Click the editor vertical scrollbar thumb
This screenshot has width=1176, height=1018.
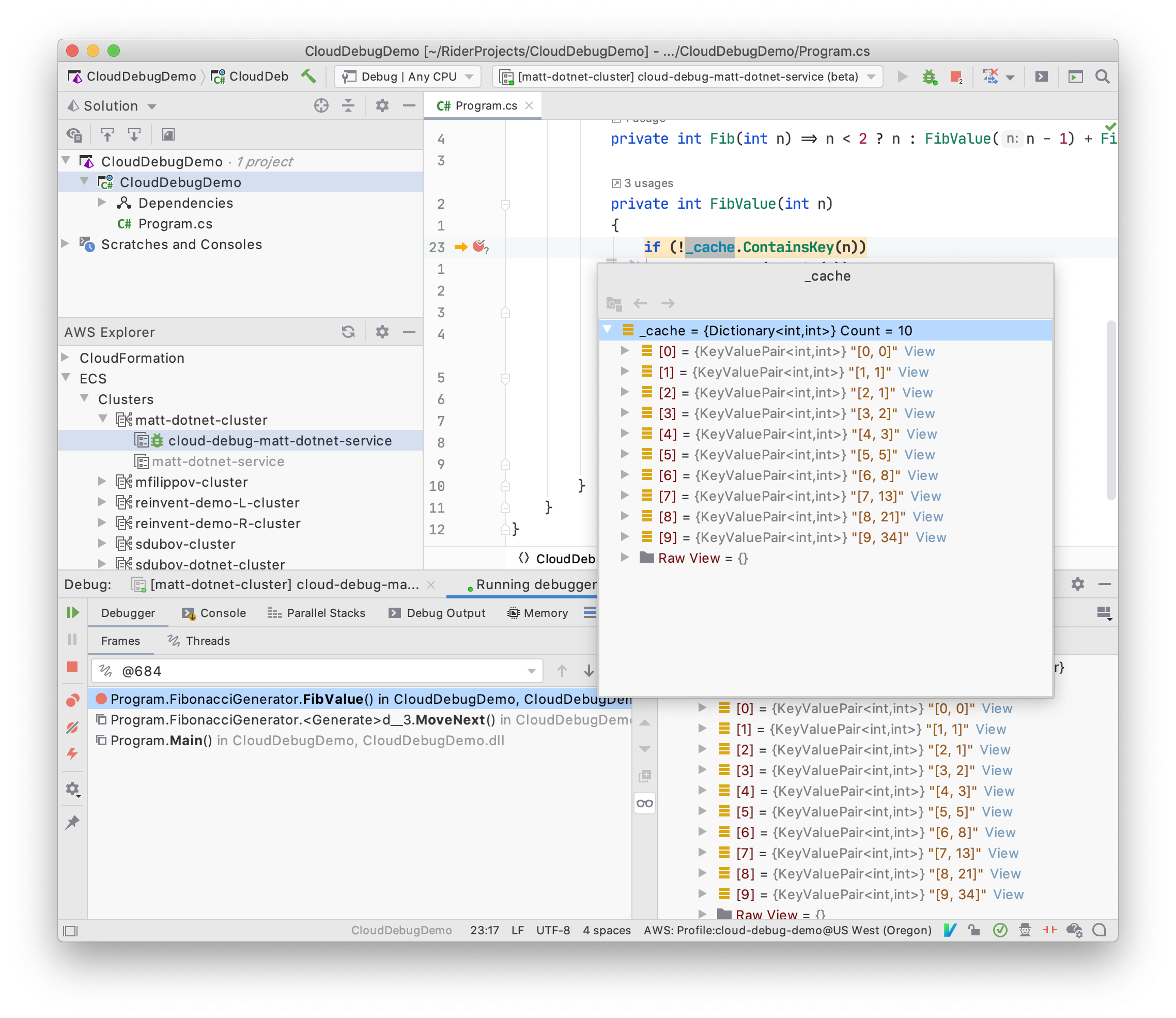point(1111,410)
